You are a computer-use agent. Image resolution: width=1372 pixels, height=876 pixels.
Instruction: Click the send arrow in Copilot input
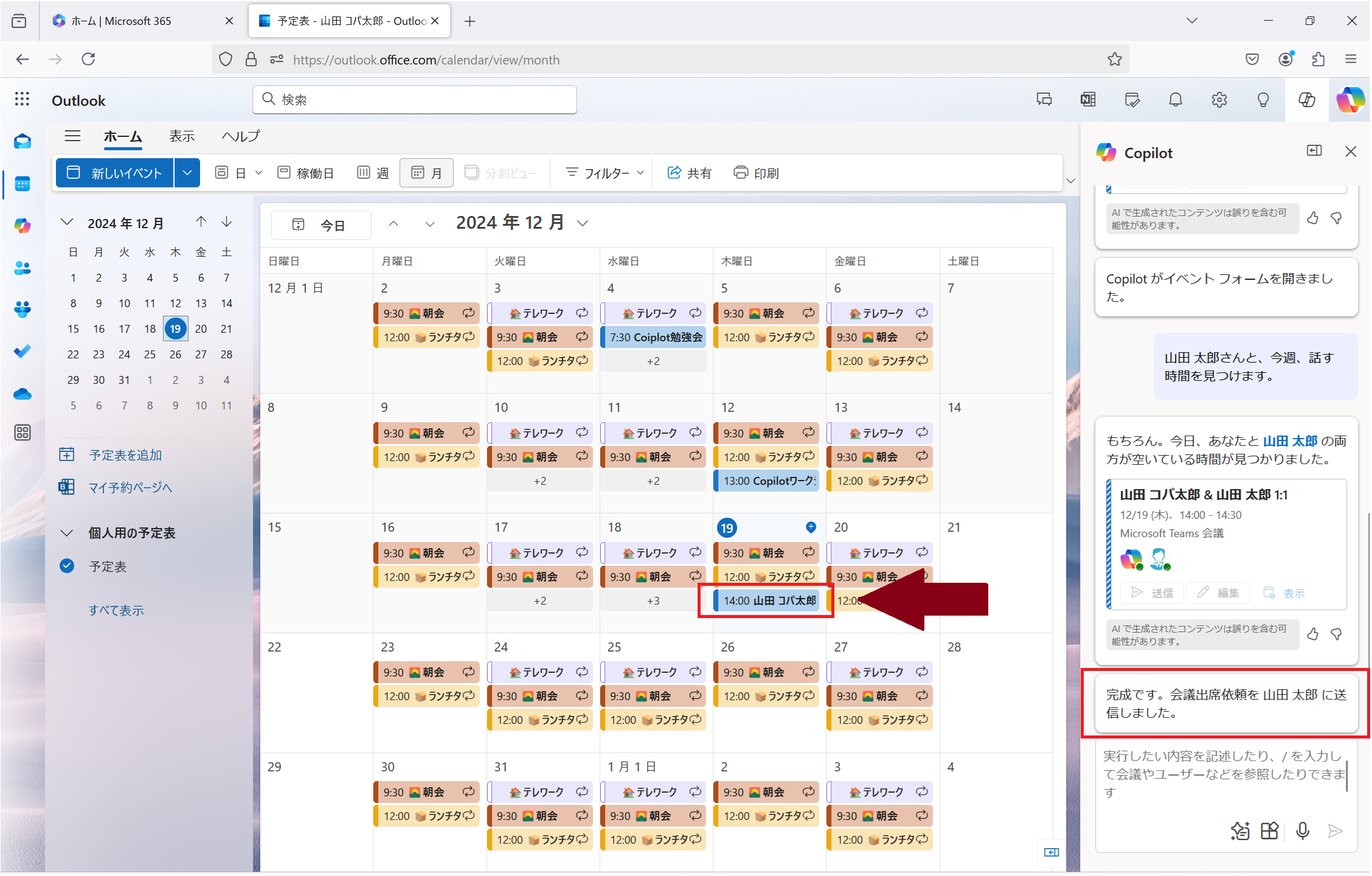(x=1335, y=830)
